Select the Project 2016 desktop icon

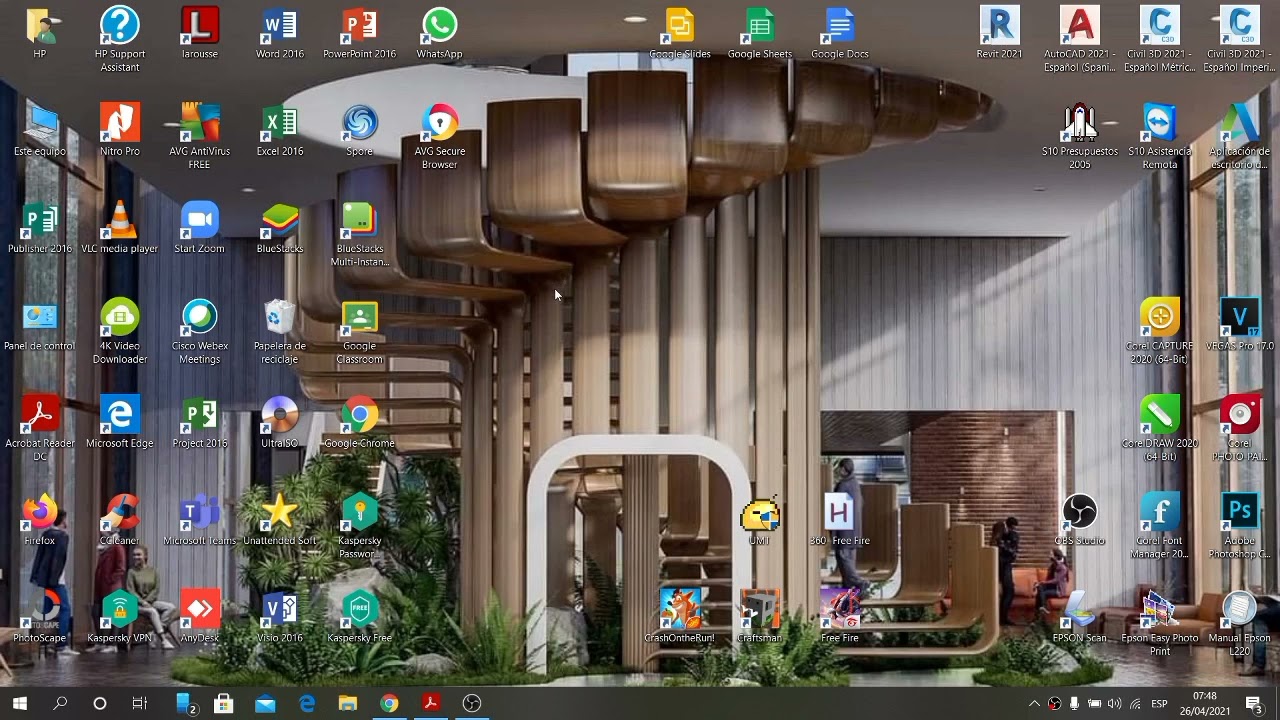coord(200,421)
